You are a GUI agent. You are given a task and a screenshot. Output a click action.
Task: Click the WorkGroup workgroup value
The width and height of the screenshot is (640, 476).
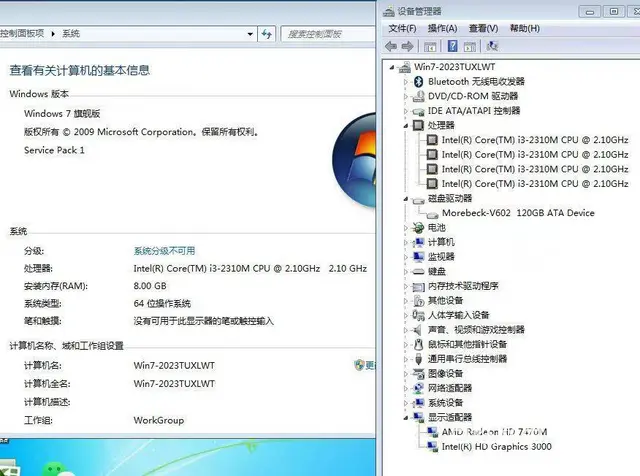[159, 420]
